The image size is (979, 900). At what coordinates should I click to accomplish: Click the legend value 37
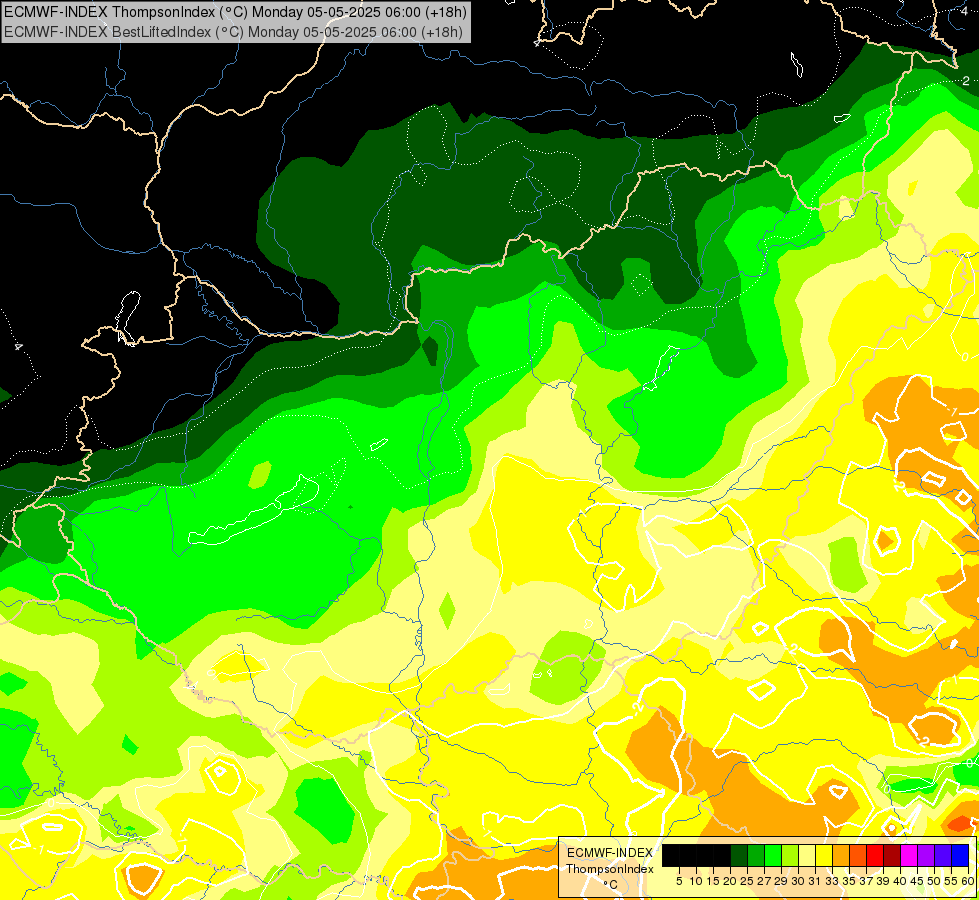(865, 881)
